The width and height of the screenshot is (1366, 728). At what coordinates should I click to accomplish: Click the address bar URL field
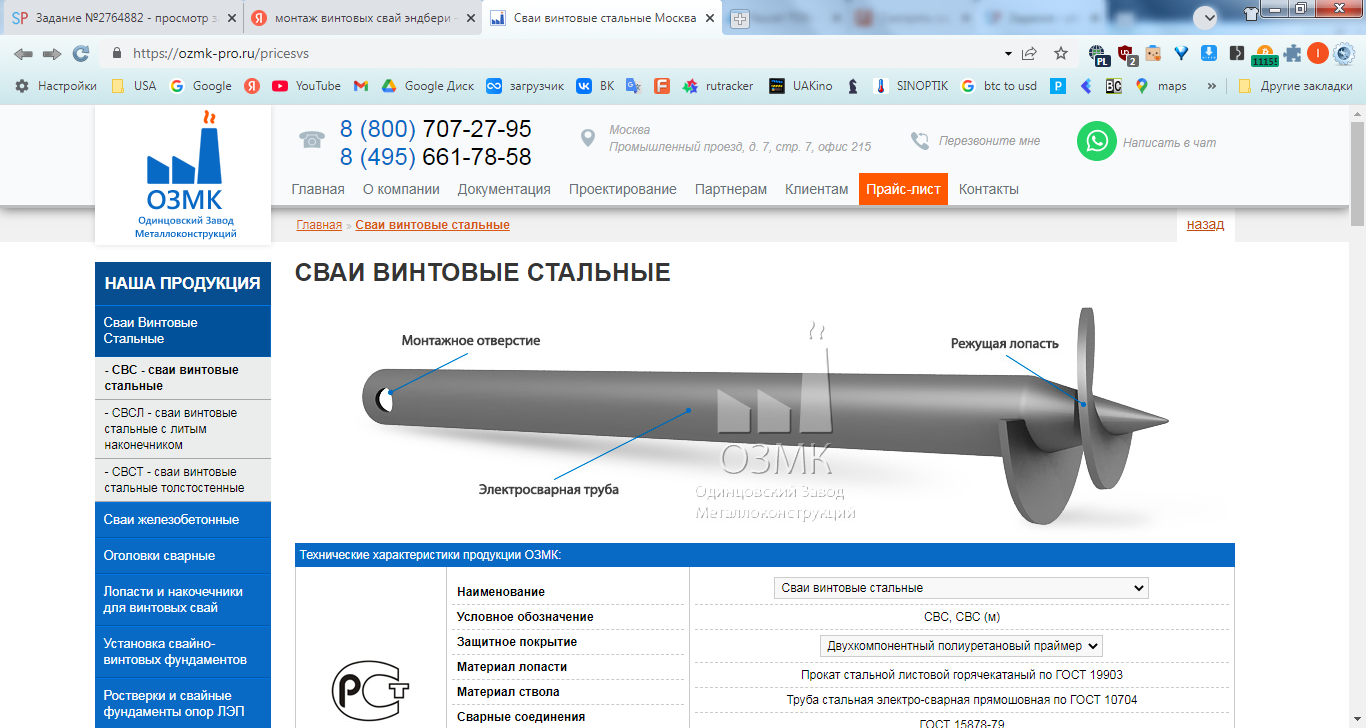click(x=560, y=54)
